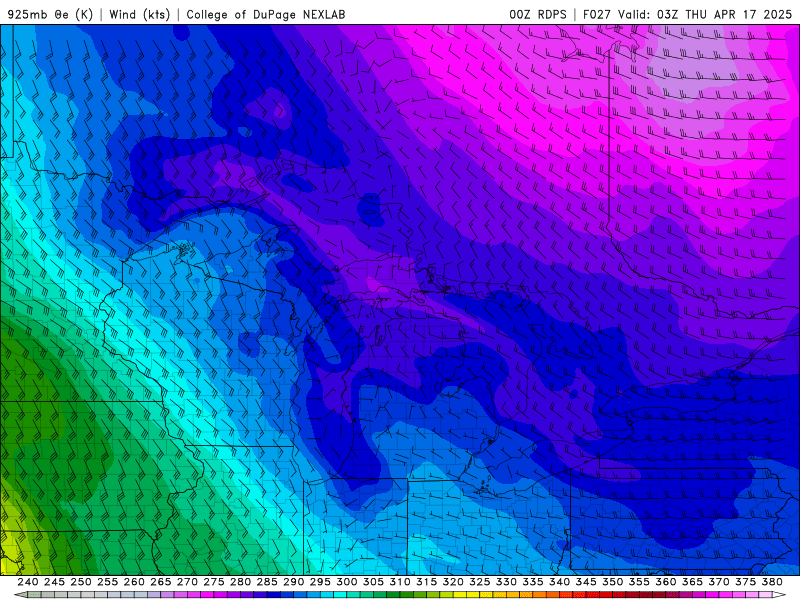This screenshot has height=600, width=800.
Task: Click the 350 theta-e legend value
Action: click(x=612, y=582)
